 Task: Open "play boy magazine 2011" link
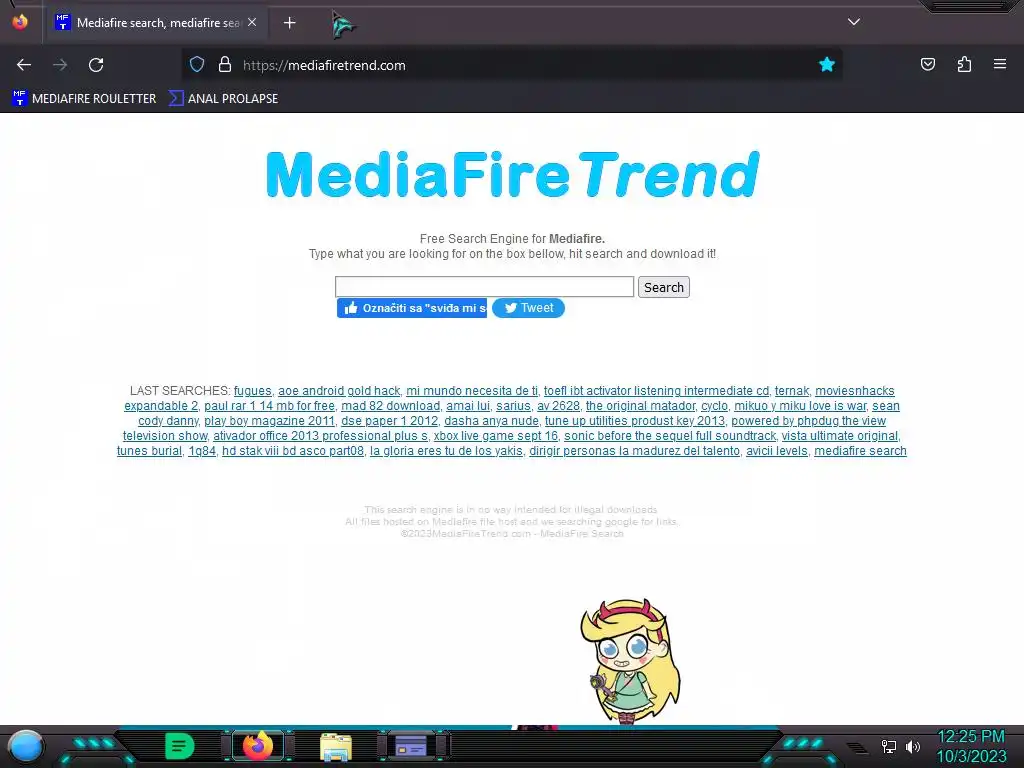[x=269, y=421]
